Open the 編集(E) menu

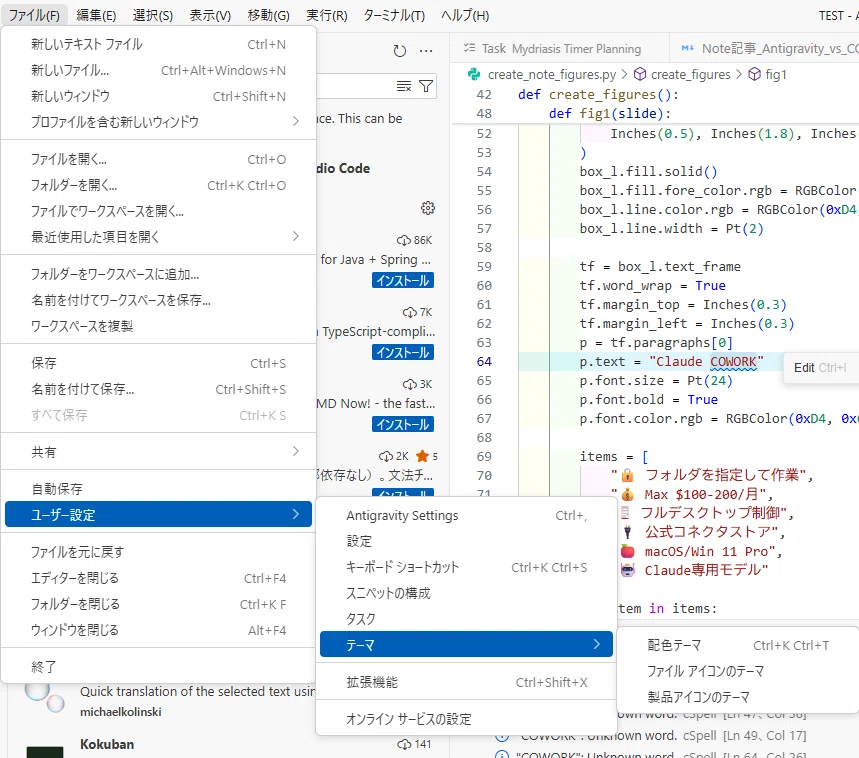pos(96,15)
